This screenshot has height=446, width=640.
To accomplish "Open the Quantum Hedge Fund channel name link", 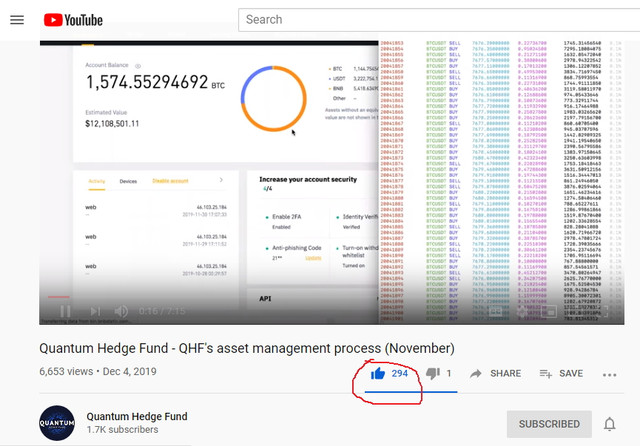I will (x=137, y=416).
